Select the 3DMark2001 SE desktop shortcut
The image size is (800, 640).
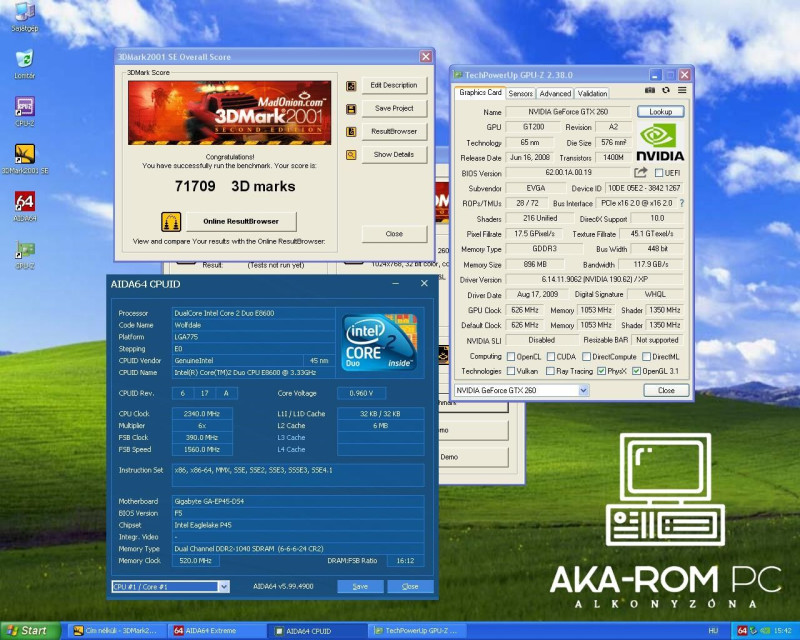tap(24, 159)
